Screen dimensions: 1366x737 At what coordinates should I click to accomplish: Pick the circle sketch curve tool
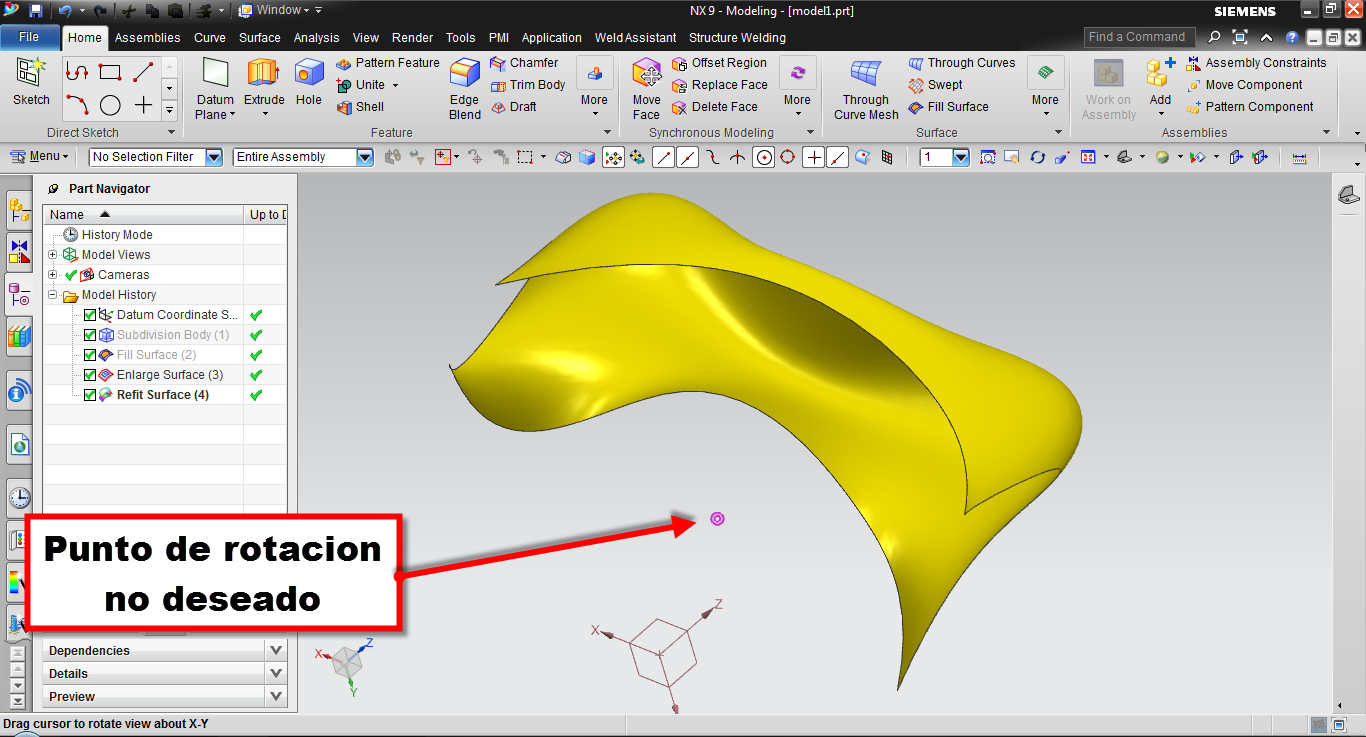[110, 105]
